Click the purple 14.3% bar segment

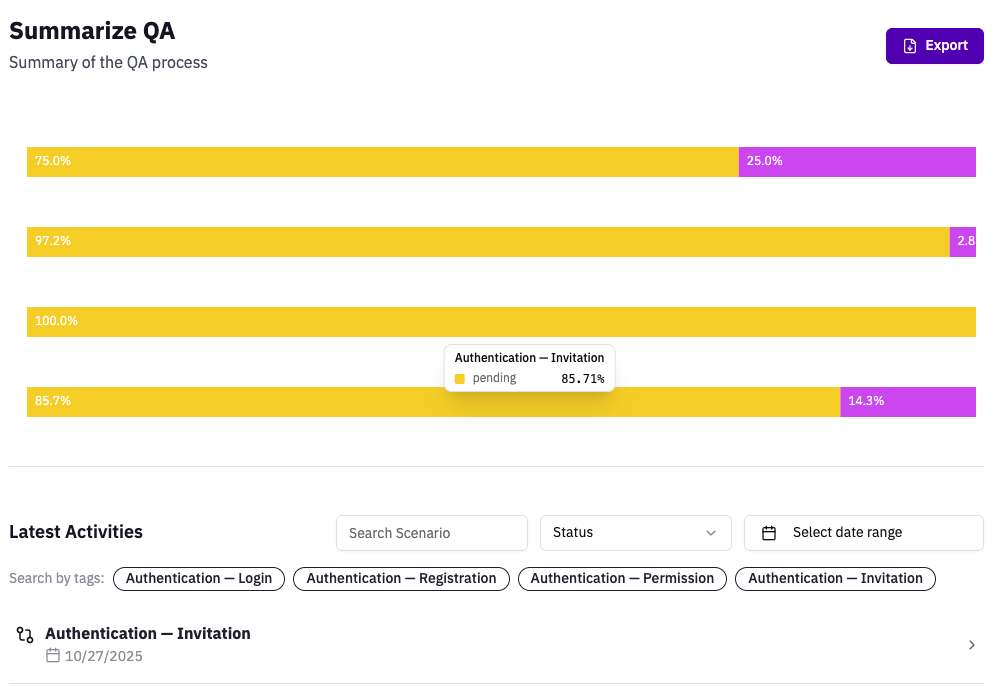[907, 402]
